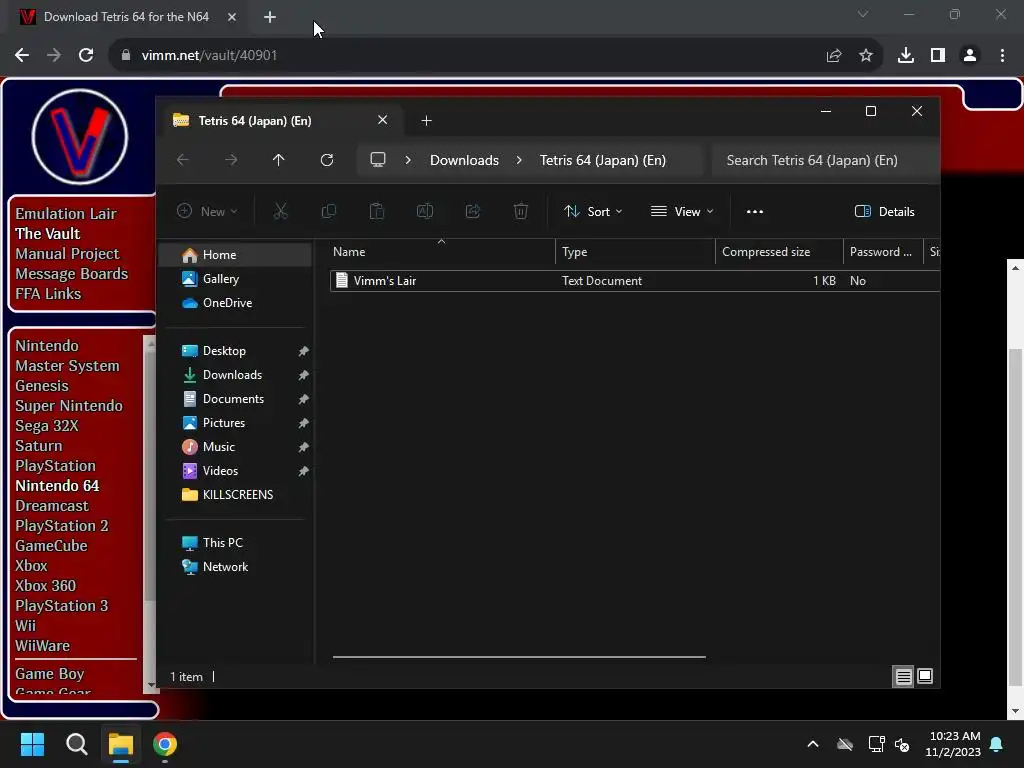Expand chevron before Downloads in address bar

click(x=408, y=160)
